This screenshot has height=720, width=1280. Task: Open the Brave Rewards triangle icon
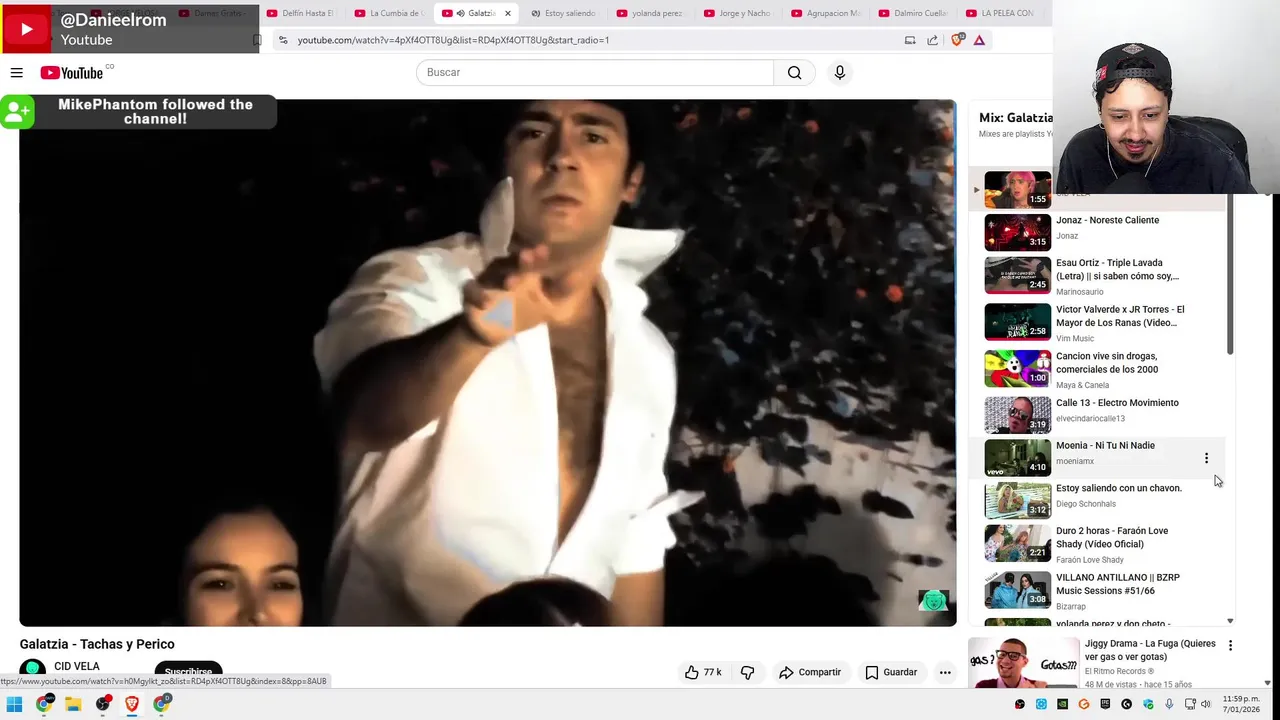(979, 40)
